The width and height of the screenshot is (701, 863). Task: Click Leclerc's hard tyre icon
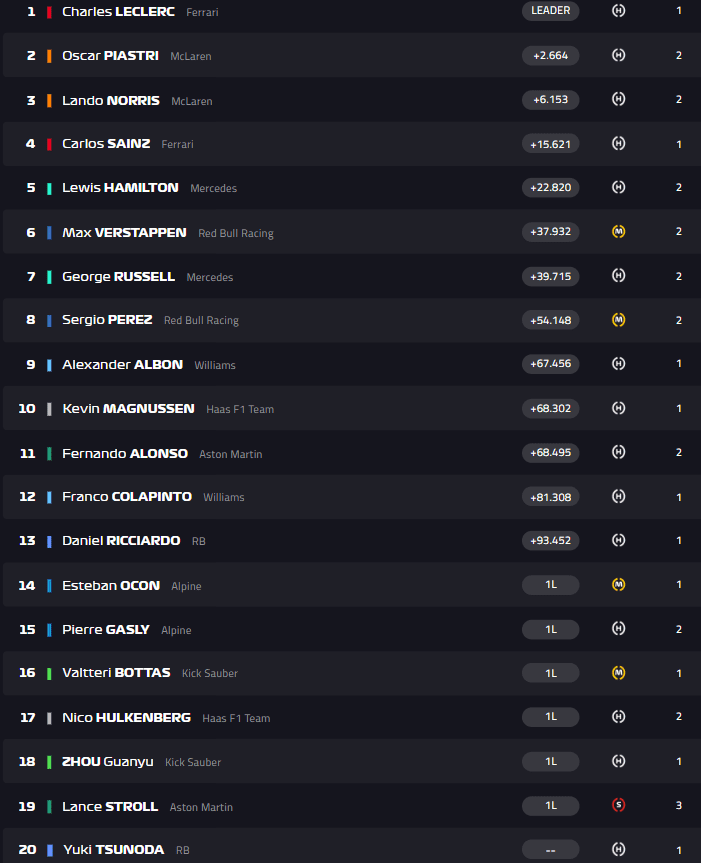tap(618, 11)
